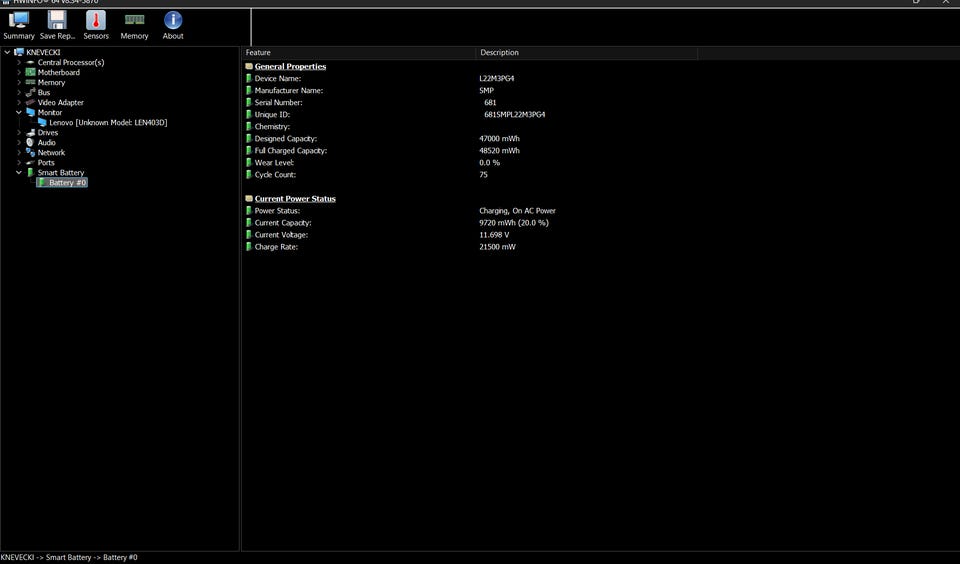Image resolution: width=960 pixels, height=564 pixels.
Task: Click the 47000 mWh value
Action: [x=499, y=138]
